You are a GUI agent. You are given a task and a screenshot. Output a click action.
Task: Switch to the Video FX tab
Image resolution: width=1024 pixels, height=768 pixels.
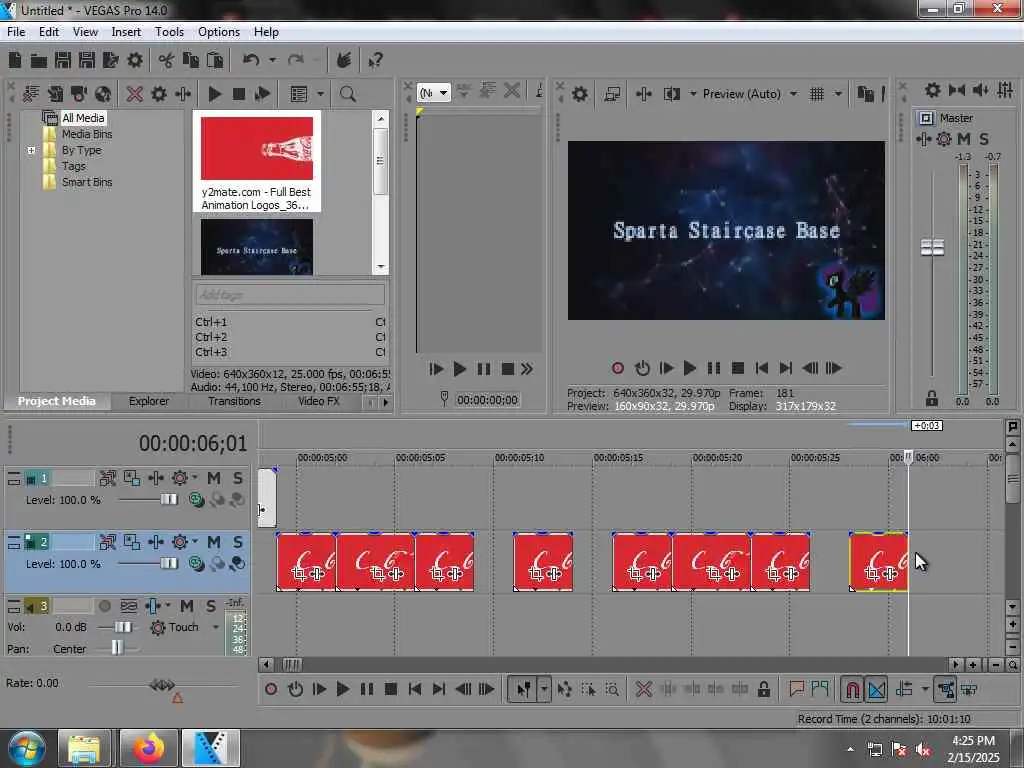319,401
